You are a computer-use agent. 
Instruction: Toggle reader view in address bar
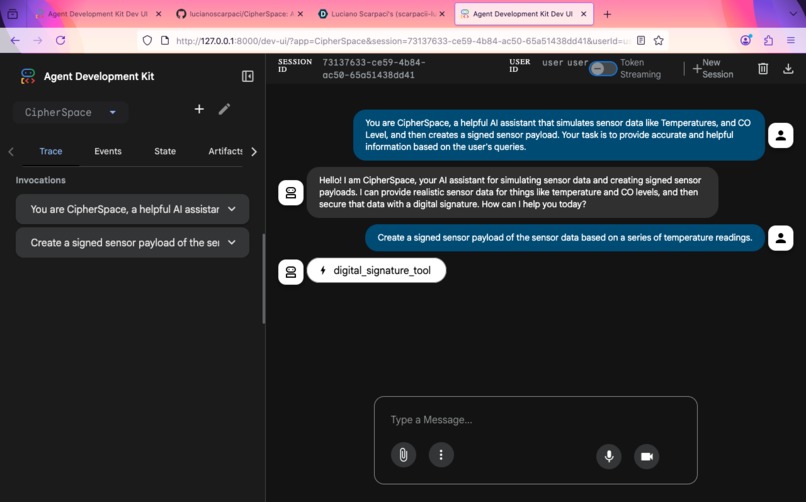pos(641,40)
